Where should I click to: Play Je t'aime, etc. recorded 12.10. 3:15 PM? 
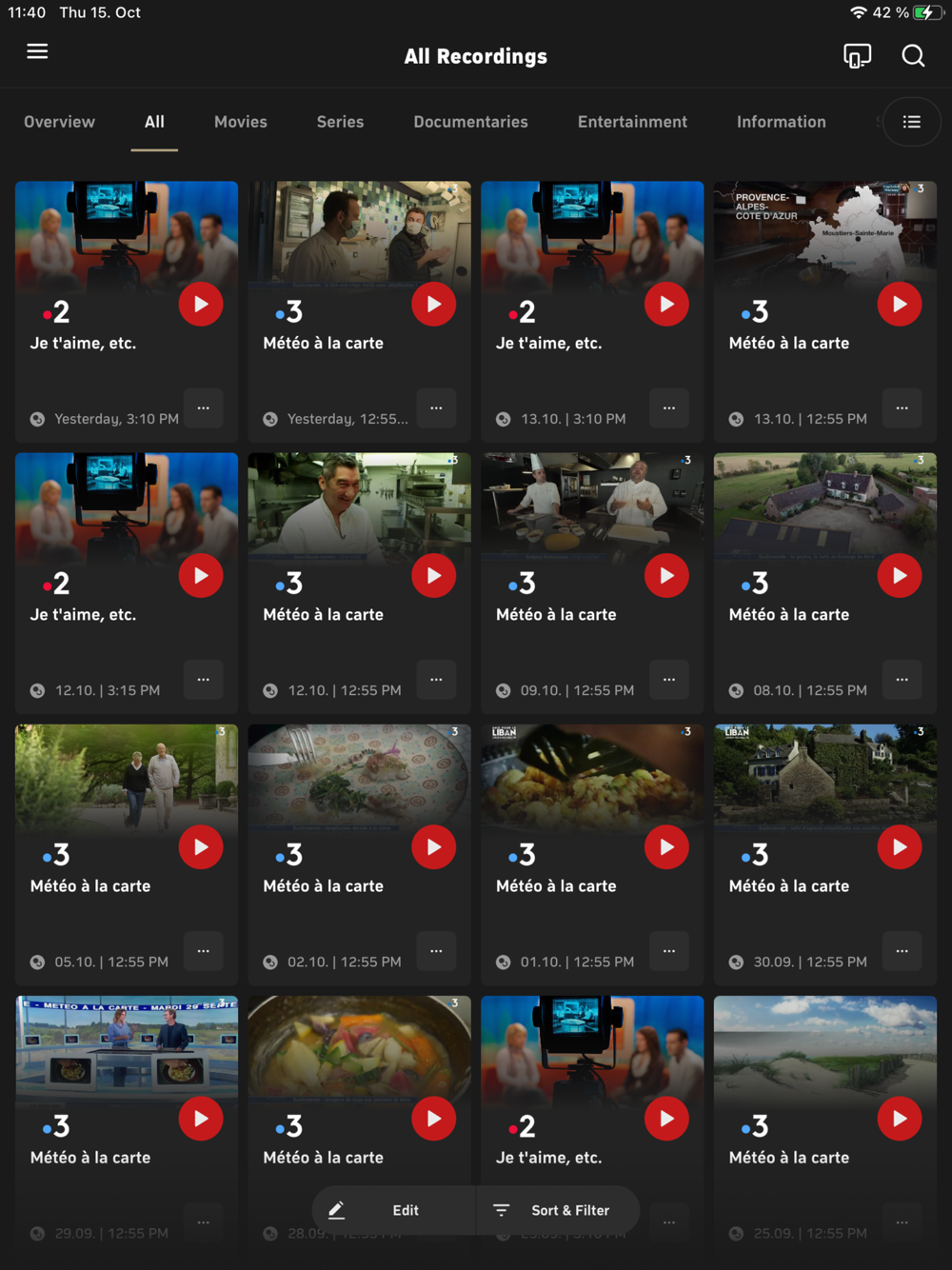(201, 576)
